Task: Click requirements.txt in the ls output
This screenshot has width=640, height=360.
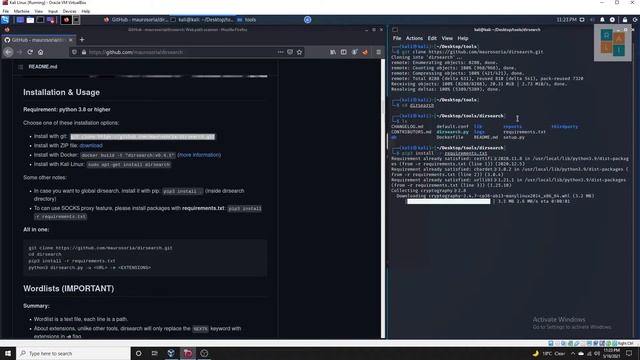Action: click(x=524, y=132)
